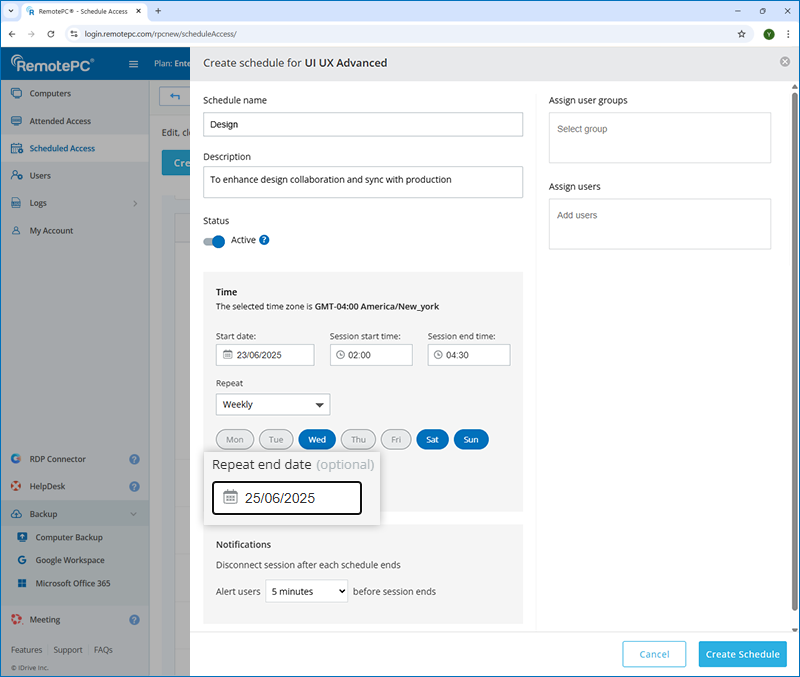Viewport: 800px width, 677px height.
Task: Click the help icon next to Active
Action: click(x=264, y=240)
